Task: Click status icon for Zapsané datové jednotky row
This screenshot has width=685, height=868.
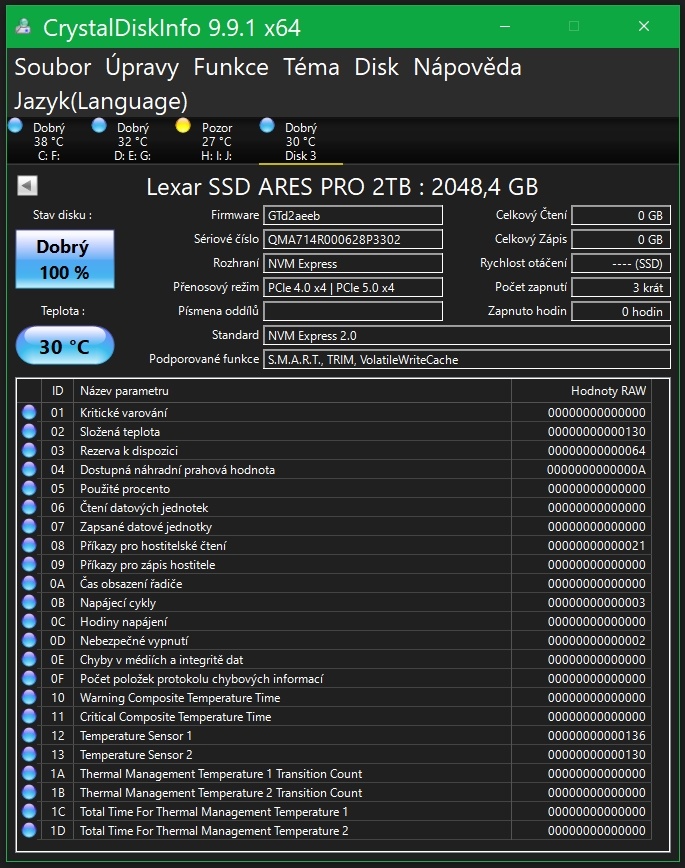Action: [x=29, y=526]
